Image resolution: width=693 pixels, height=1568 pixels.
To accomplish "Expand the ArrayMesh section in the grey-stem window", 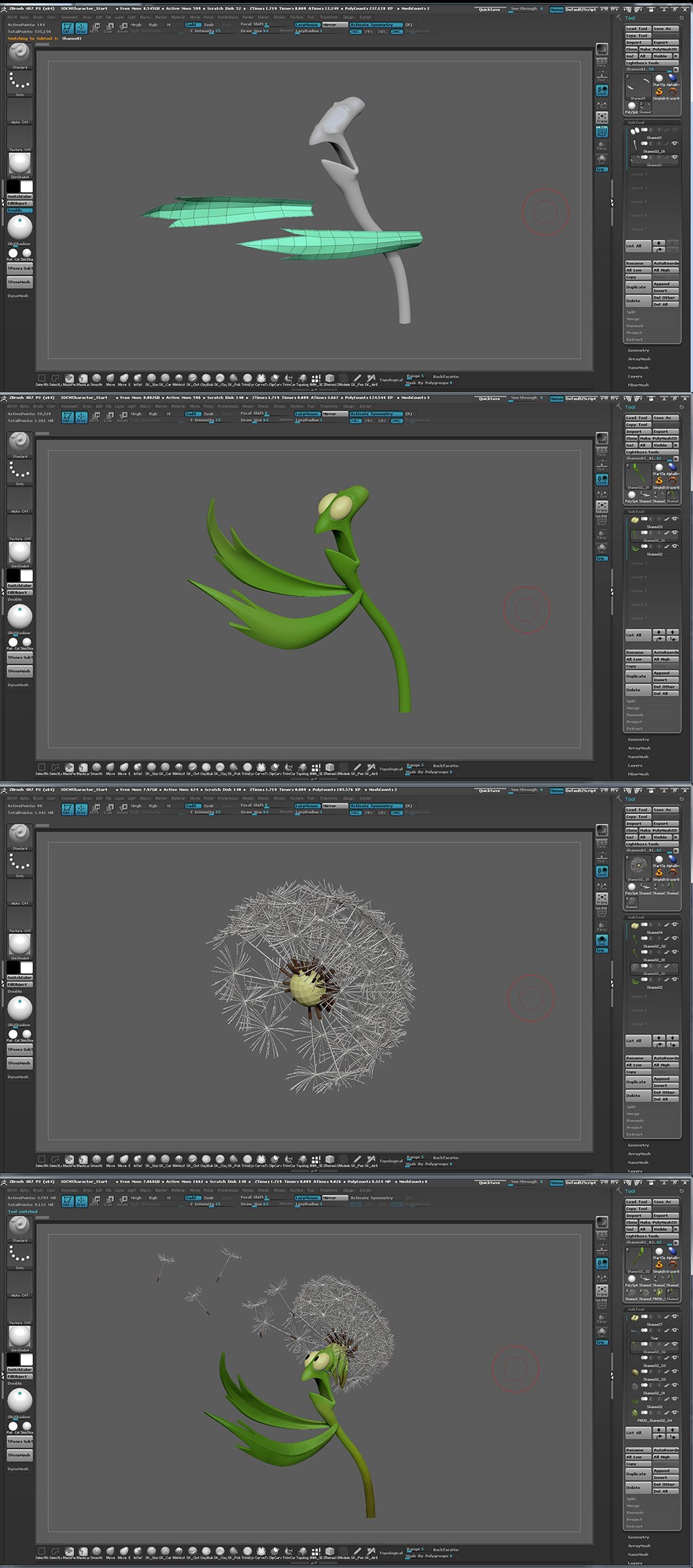I will click(x=639, y=359).
